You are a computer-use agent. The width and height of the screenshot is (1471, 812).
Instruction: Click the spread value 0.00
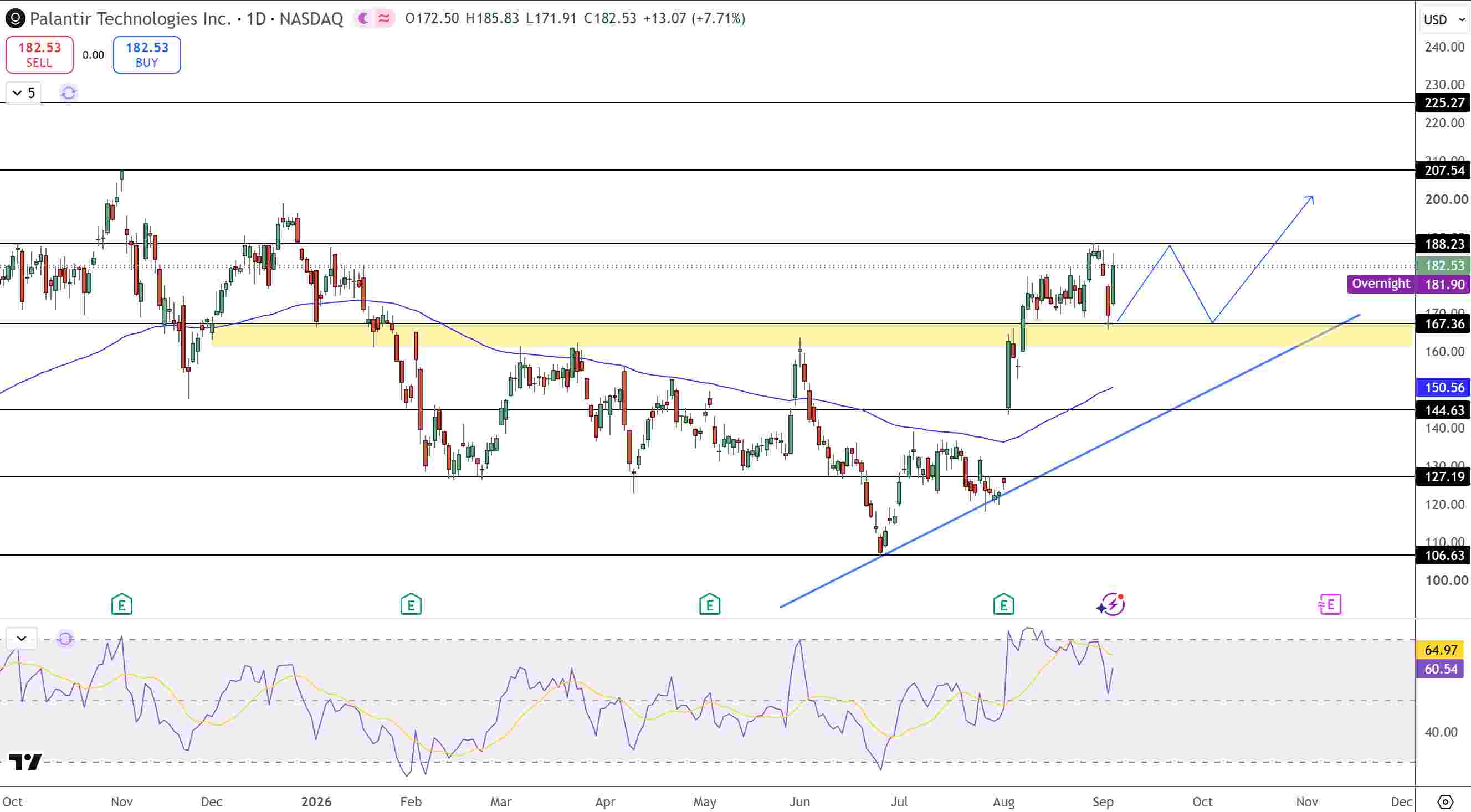[x=93, y=55]
